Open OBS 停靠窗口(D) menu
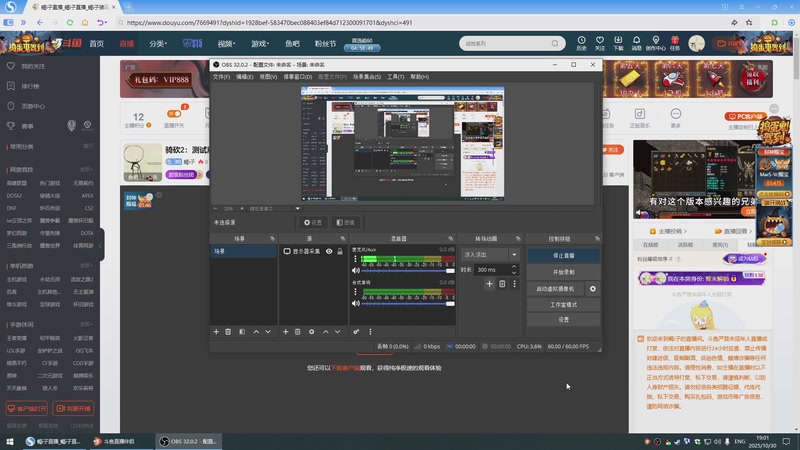 [297, 77]
